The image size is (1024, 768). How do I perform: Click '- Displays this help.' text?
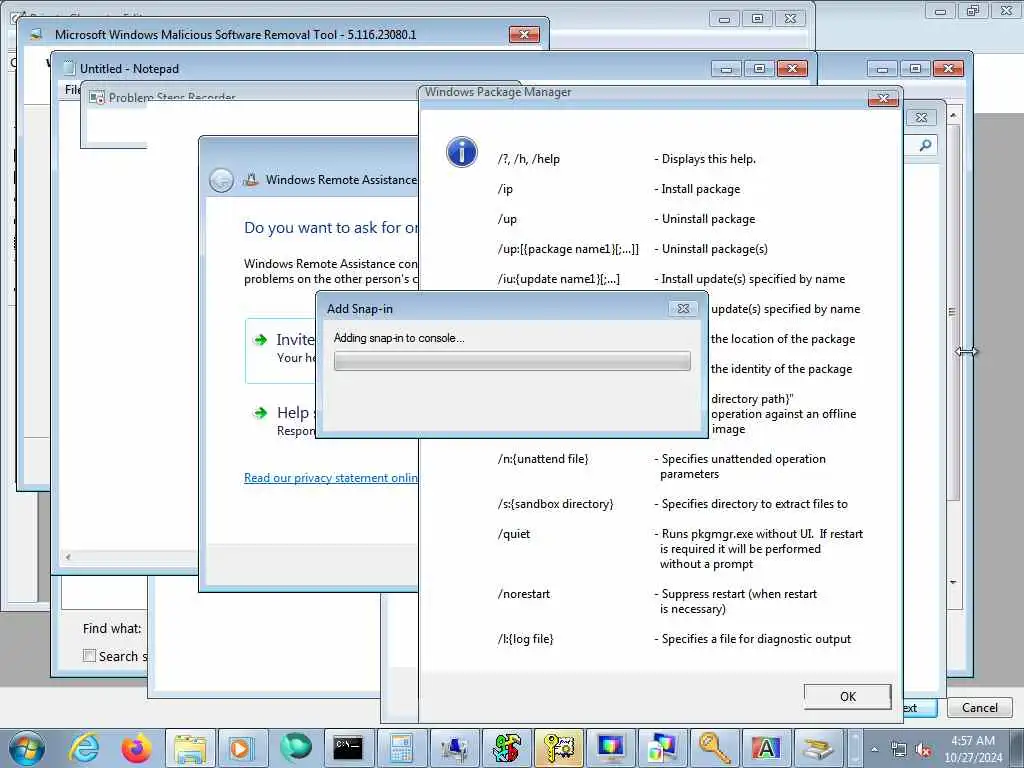[705, 159]
